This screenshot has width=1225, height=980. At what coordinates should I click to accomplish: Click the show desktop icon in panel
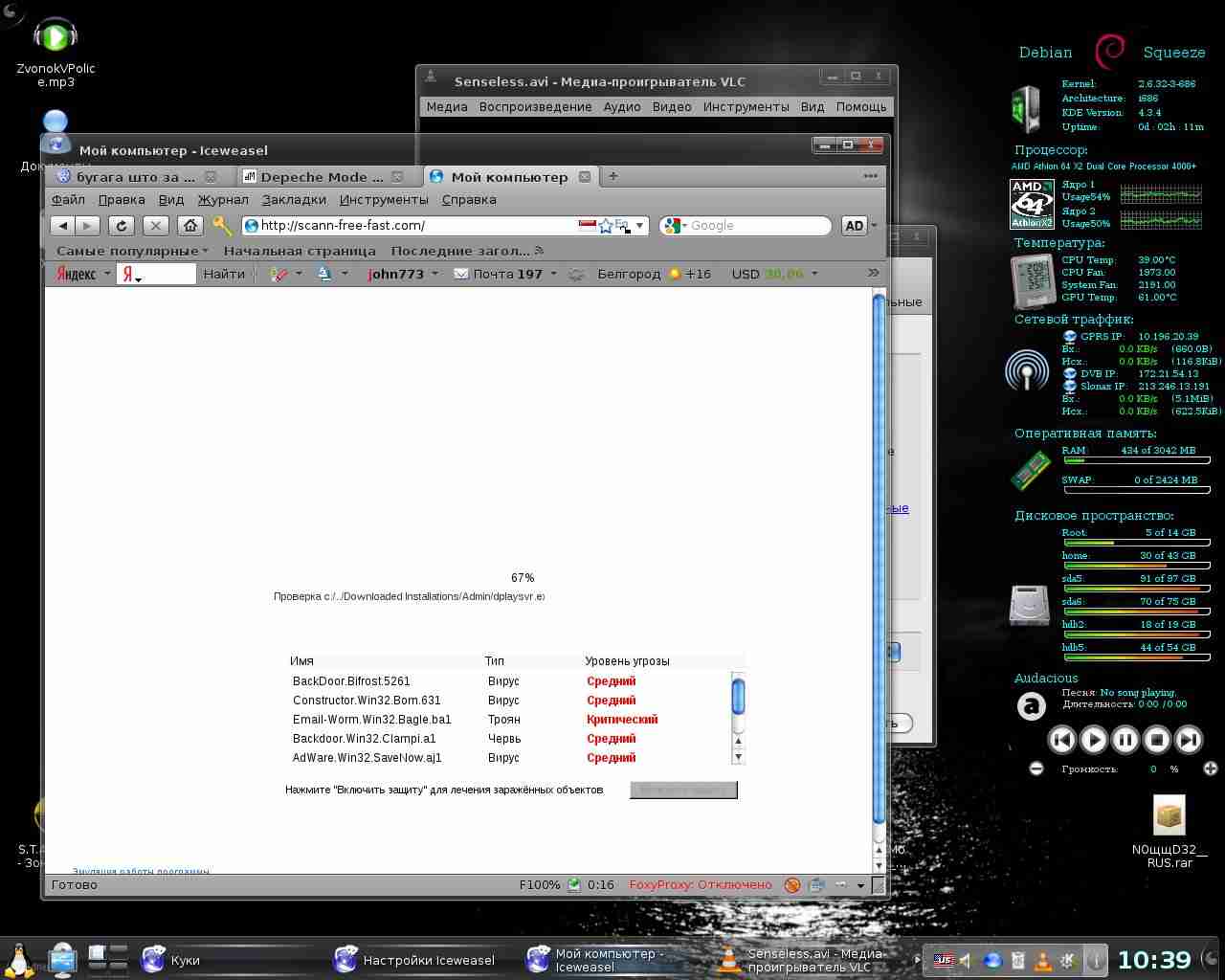pyautogui.click(x=63, y=959)
